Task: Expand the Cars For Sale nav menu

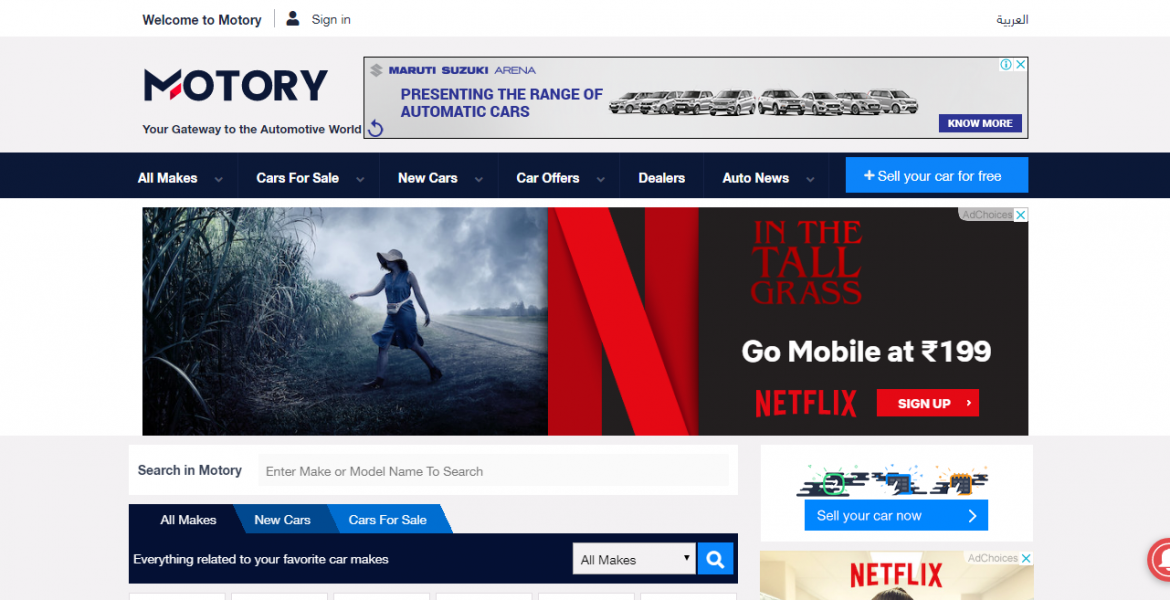Action: [x=308, y=178]
